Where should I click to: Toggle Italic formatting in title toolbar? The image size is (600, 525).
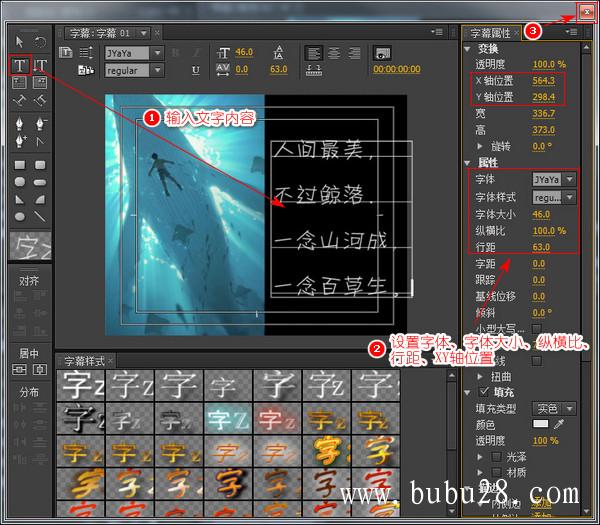click(196, 52)
